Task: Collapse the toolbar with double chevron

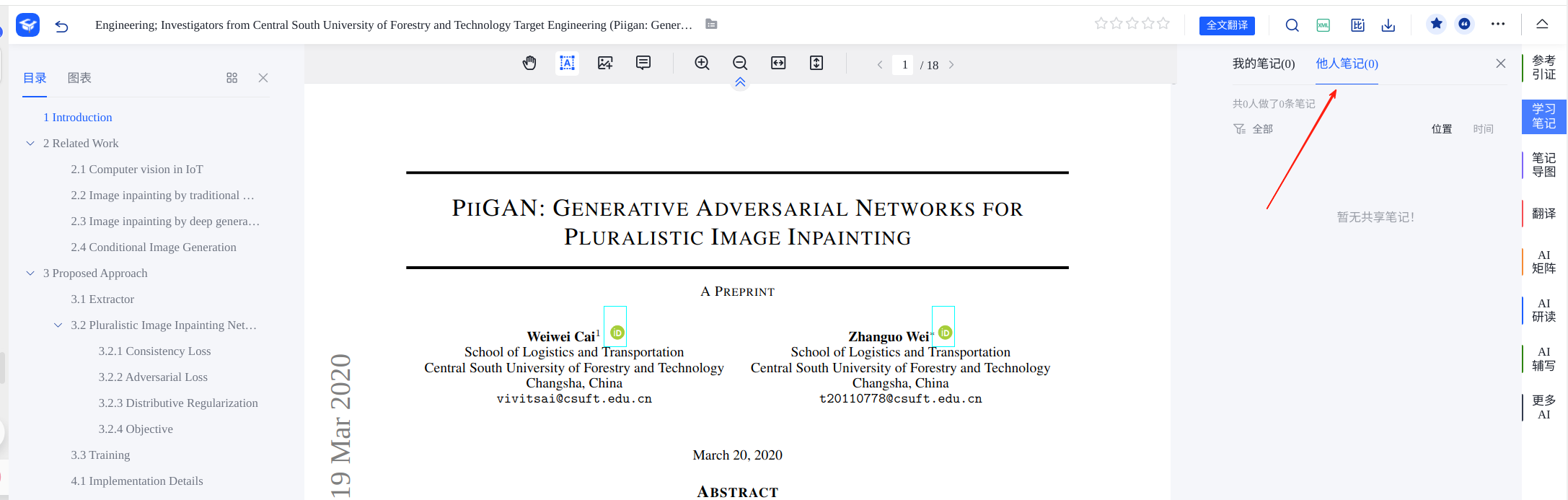Action: [740, 82]
